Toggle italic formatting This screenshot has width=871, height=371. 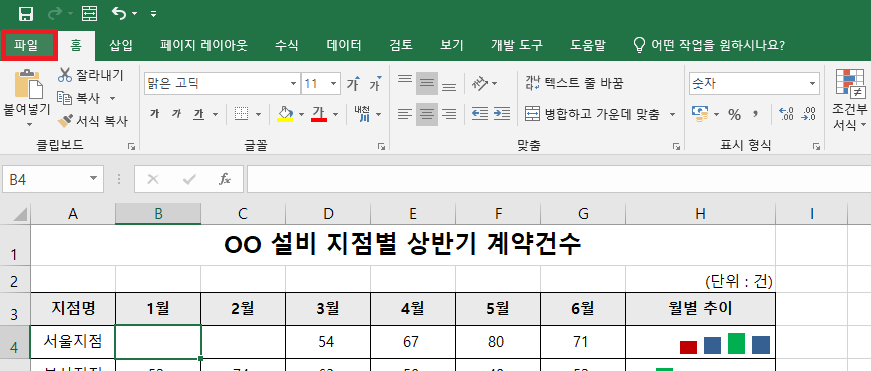coord(177,114)
